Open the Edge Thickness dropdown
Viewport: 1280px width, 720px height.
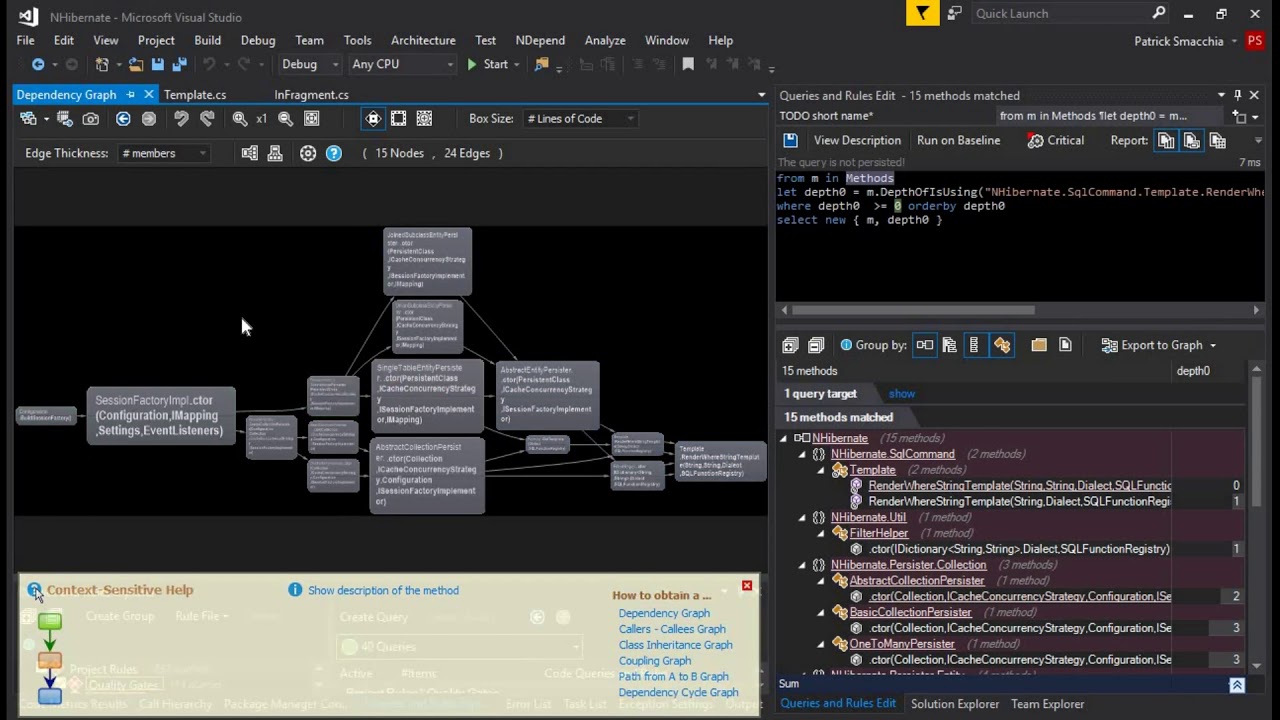(165, 153)
